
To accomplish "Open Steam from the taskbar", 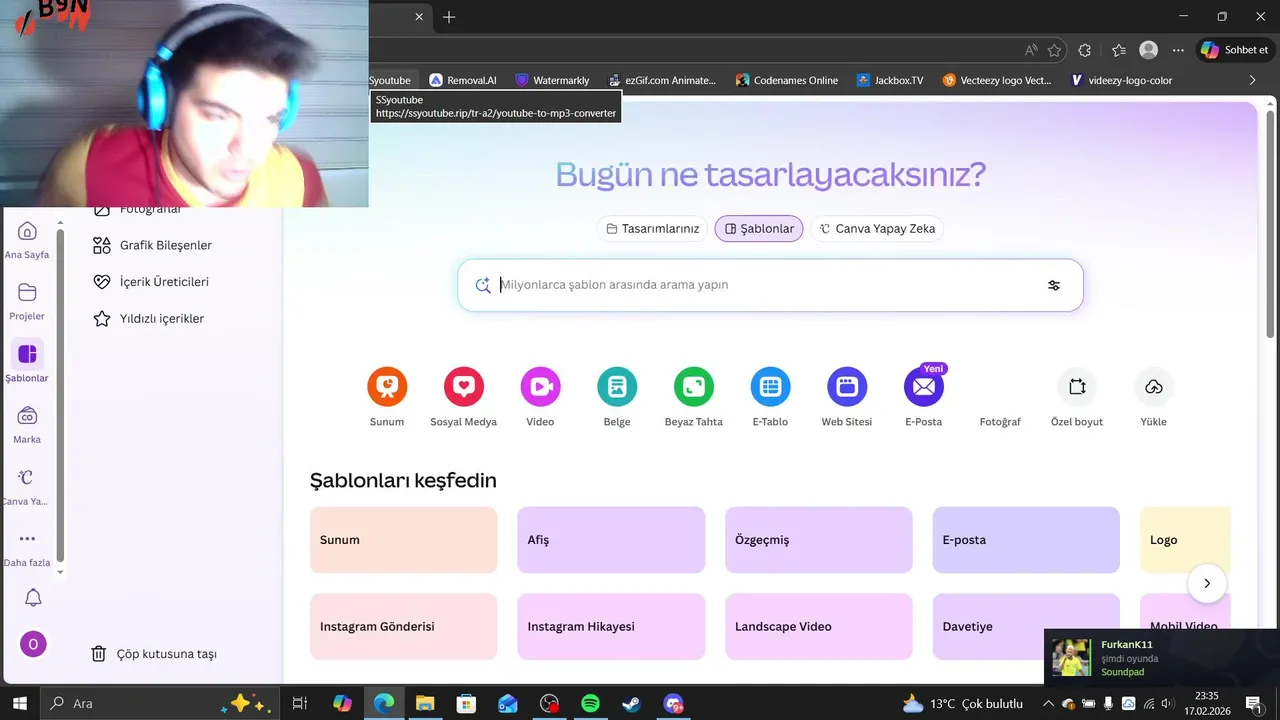I will click(x=631, y=704).
